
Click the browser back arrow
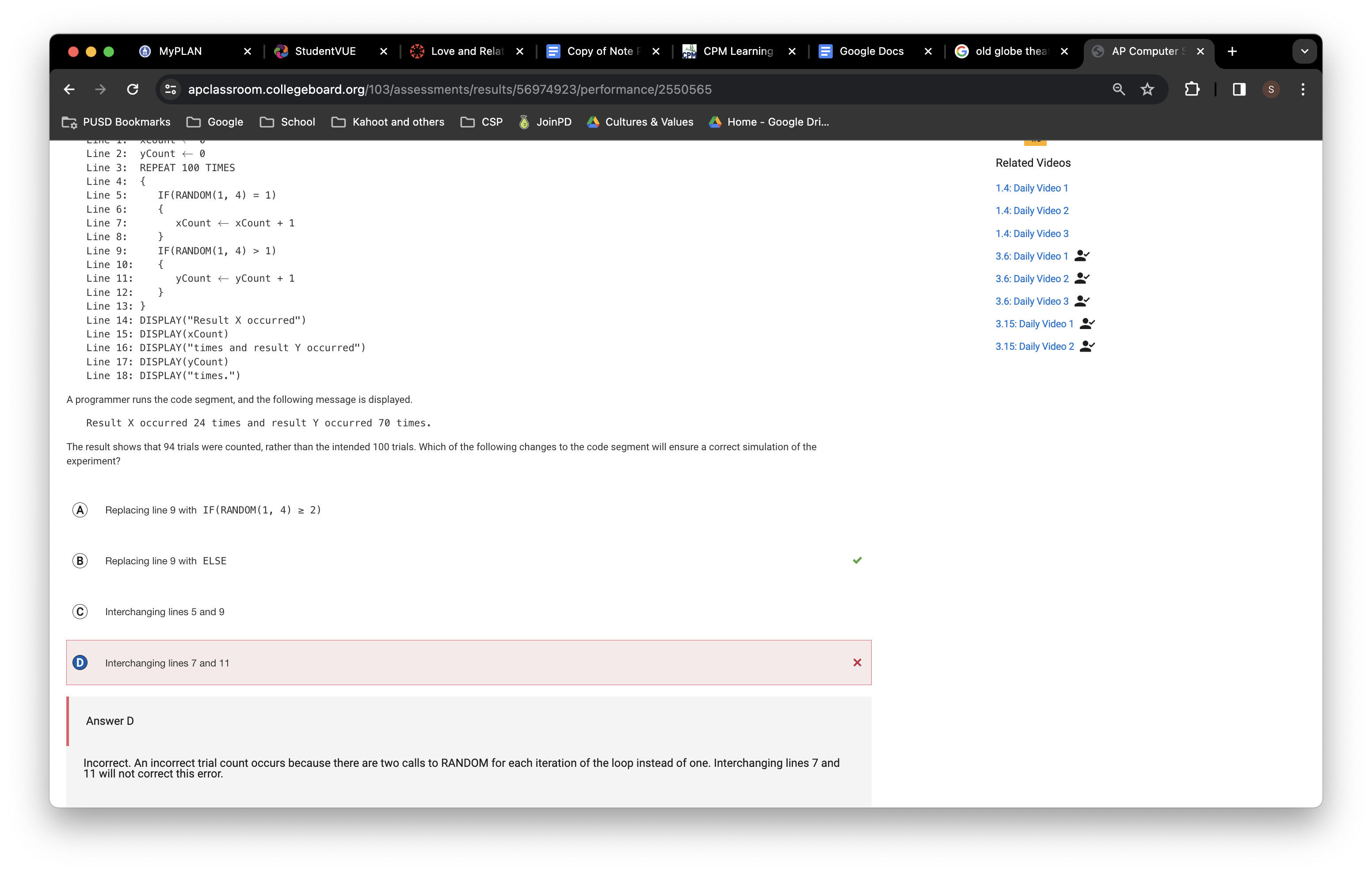69,89
